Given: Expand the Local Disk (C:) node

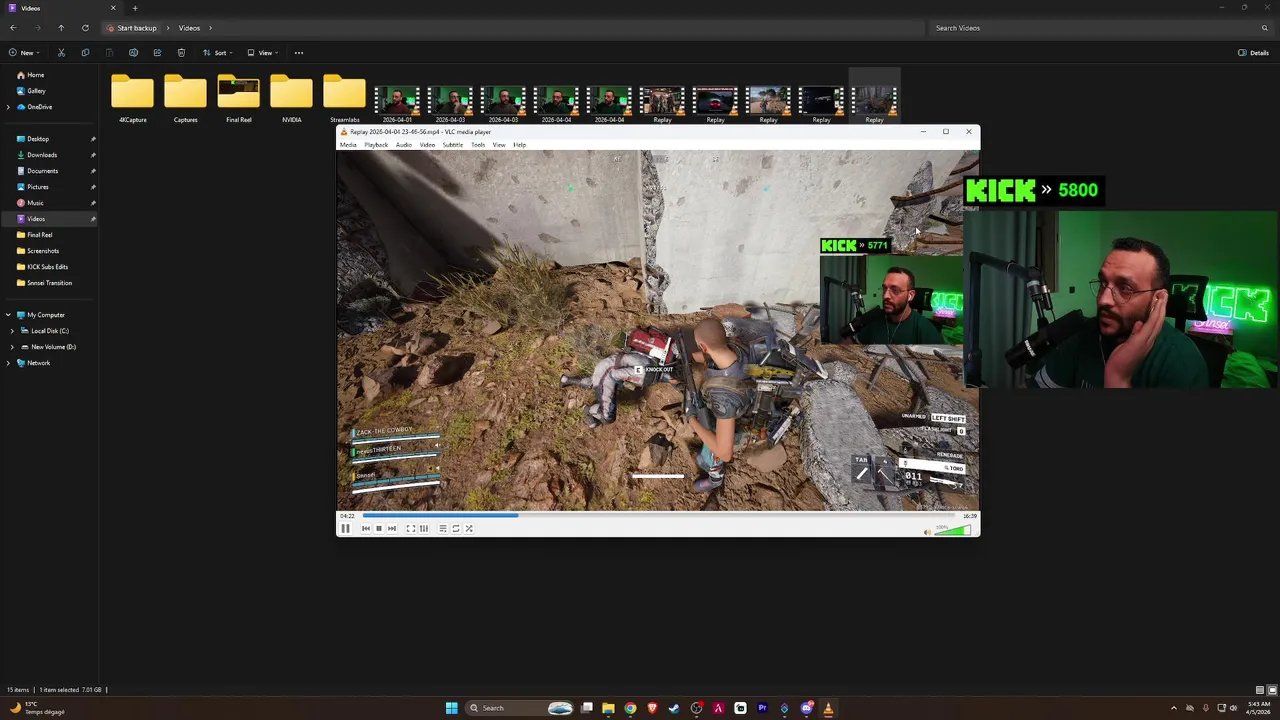Looking at the screenshot, I should click(x=12, y=331).
